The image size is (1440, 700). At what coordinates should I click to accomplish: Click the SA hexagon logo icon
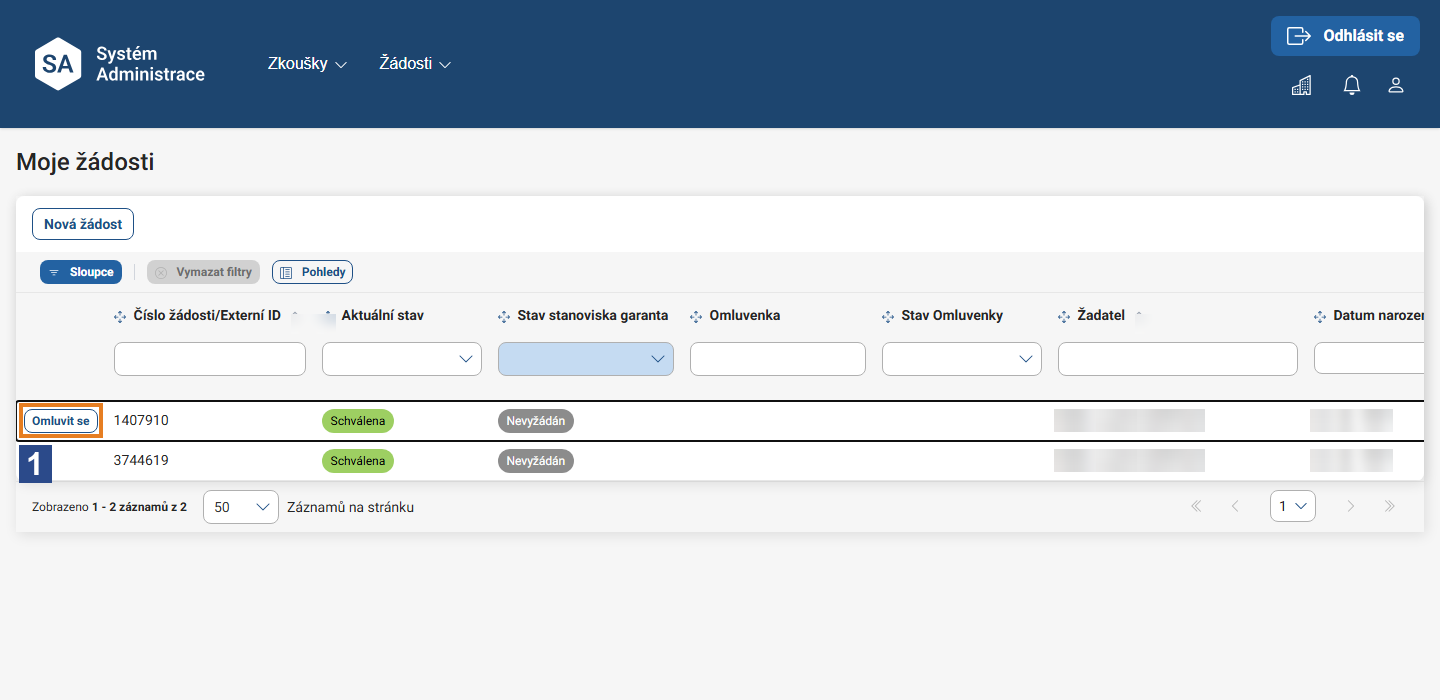coord(58,64)
